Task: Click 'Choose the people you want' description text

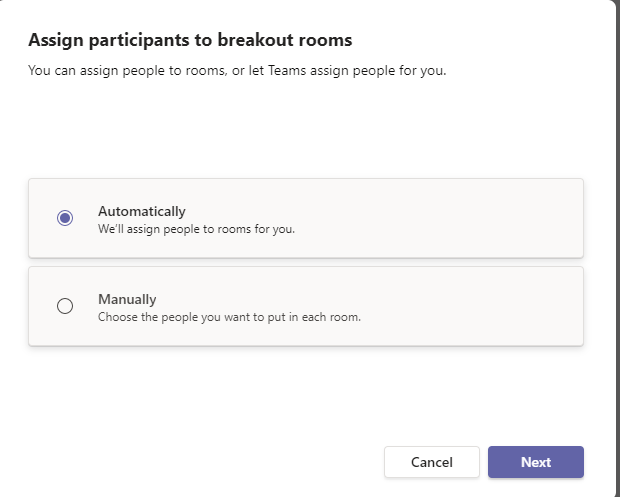Action: pos(229,316)
